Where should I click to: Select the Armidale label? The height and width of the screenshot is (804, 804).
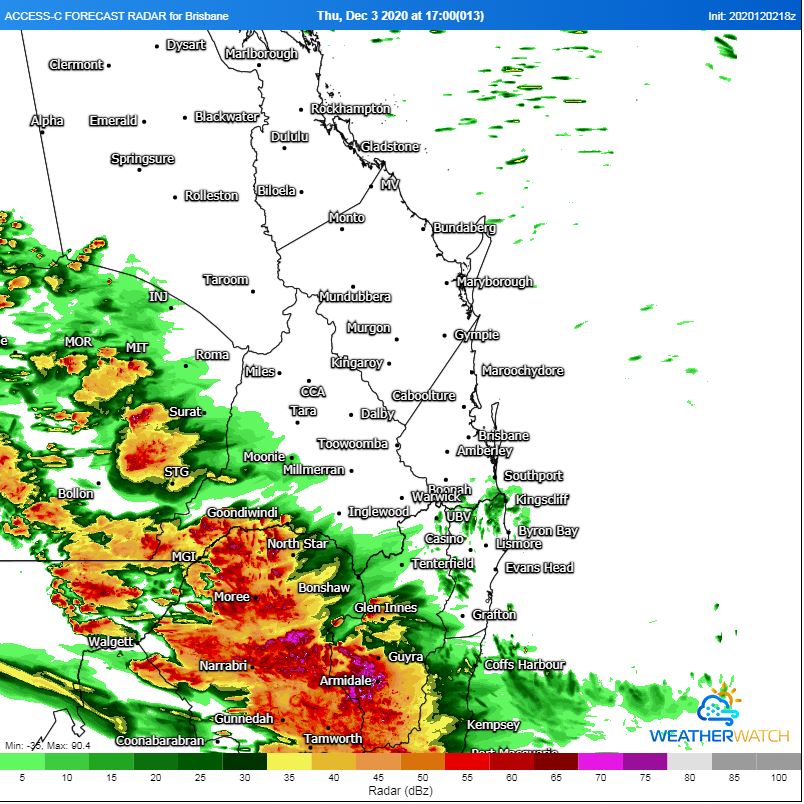[346, 680]
